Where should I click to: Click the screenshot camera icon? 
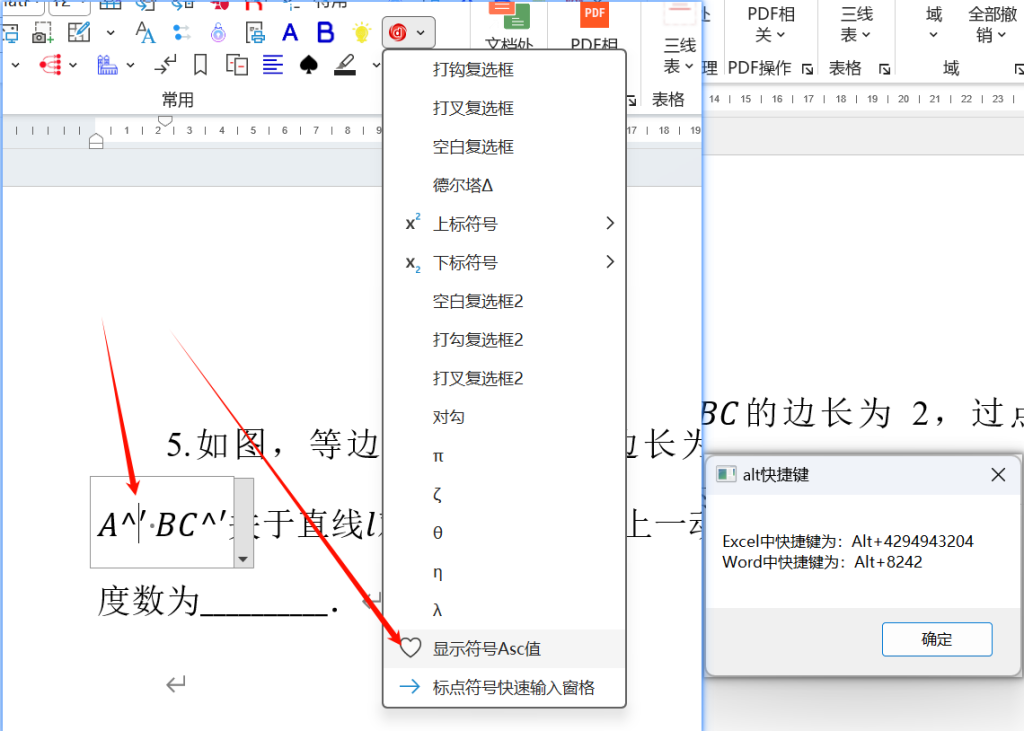click(42, 32)
